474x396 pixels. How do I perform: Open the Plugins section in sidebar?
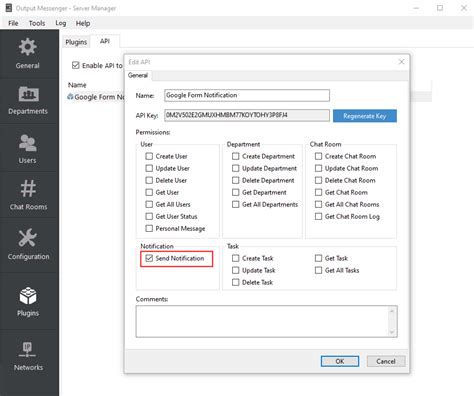click(x=28, y=302)
